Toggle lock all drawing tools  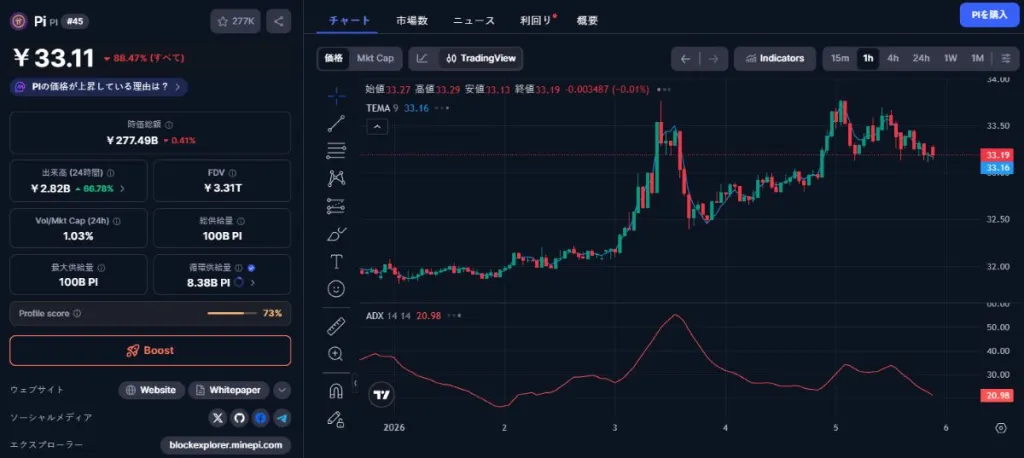336,419
